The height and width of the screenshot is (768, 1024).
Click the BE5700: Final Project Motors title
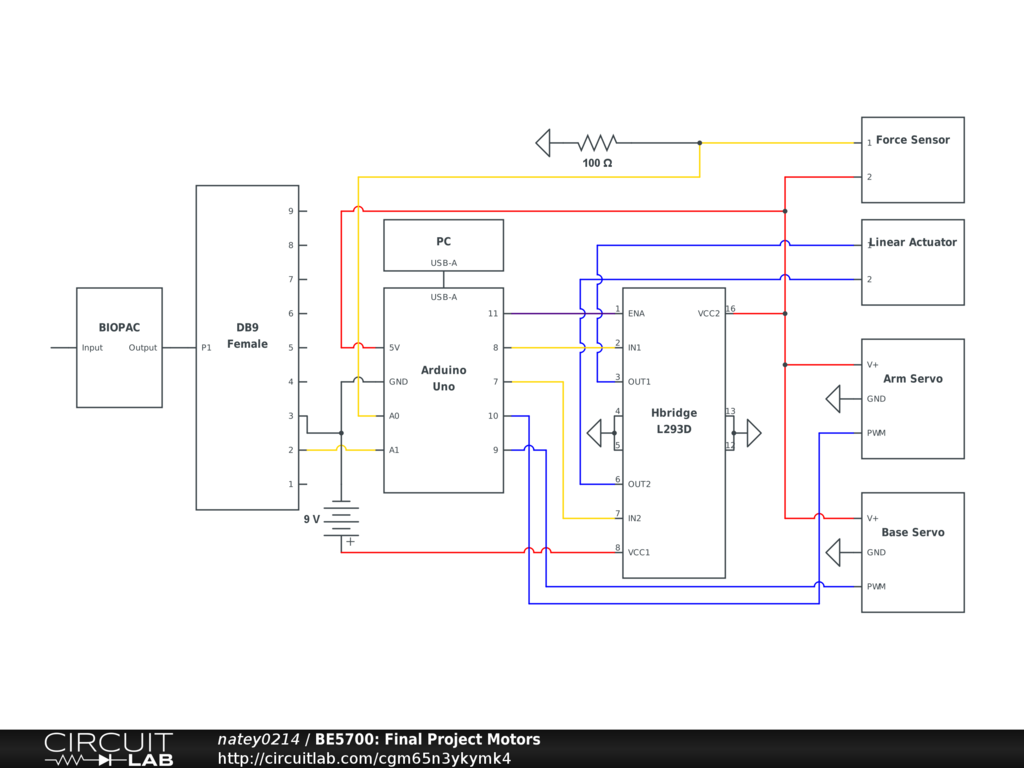point(427,740)
